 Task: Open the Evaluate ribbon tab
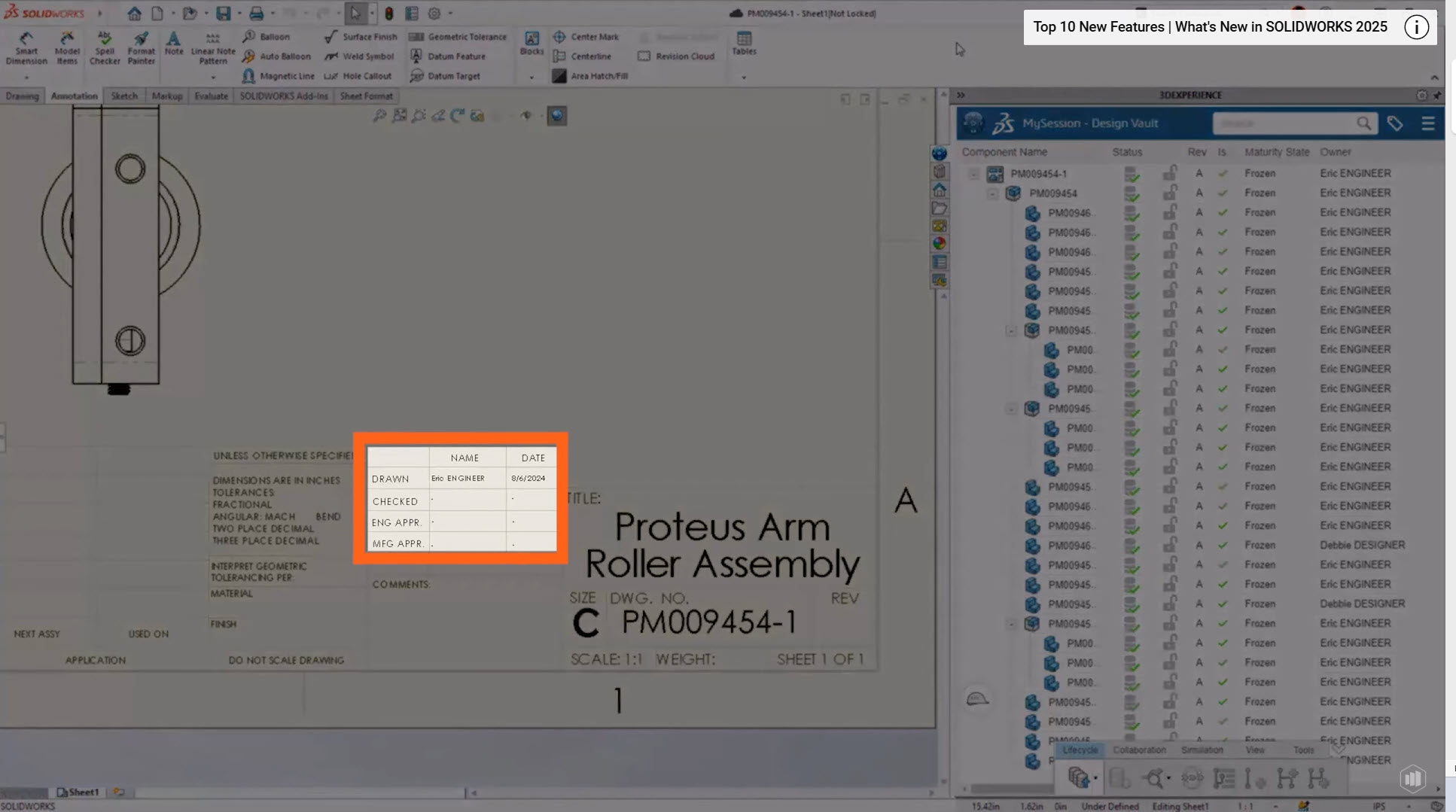click(x=211, y=96)
